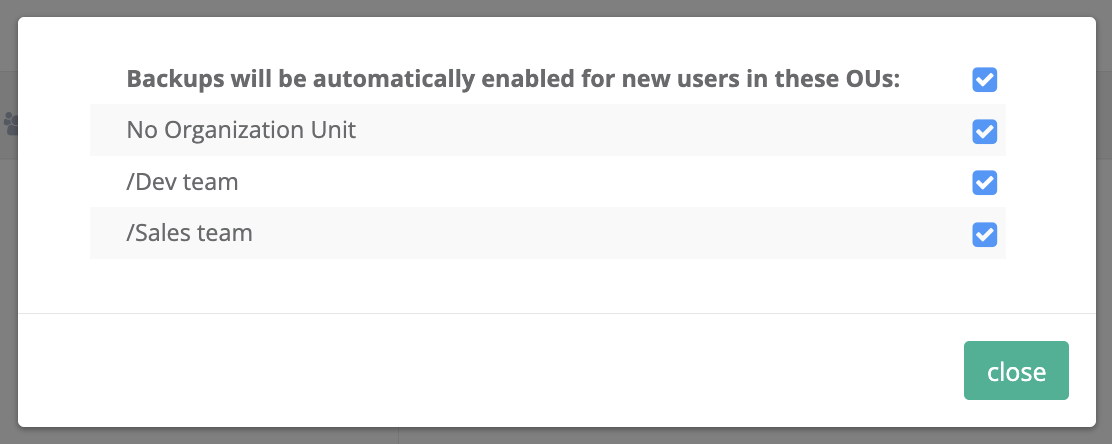Select the "/Dev team" label text
1112x444 pixels.
tap(182, 182)
